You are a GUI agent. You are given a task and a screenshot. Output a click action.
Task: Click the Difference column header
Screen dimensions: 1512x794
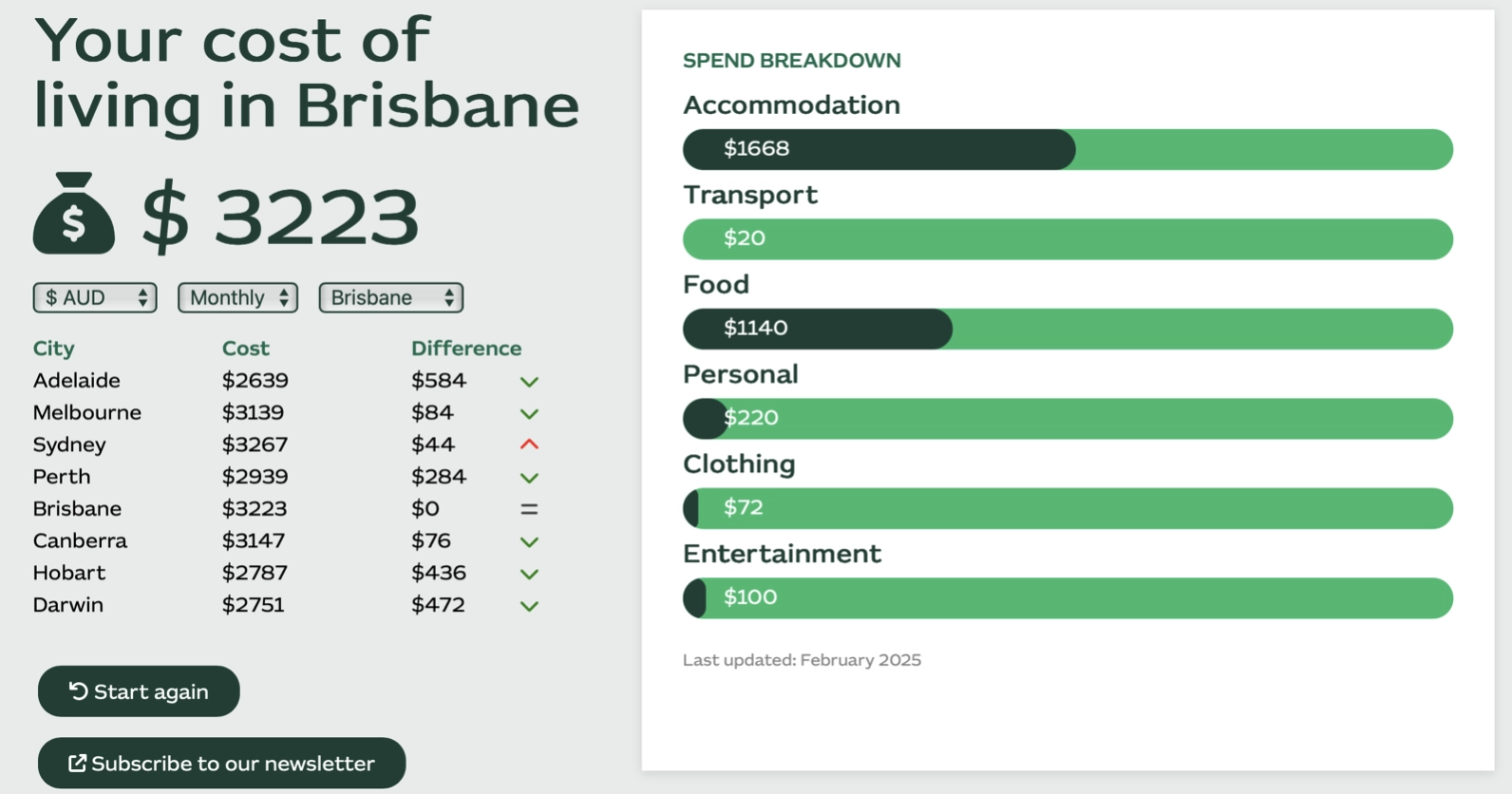click(x=465, y=349)
